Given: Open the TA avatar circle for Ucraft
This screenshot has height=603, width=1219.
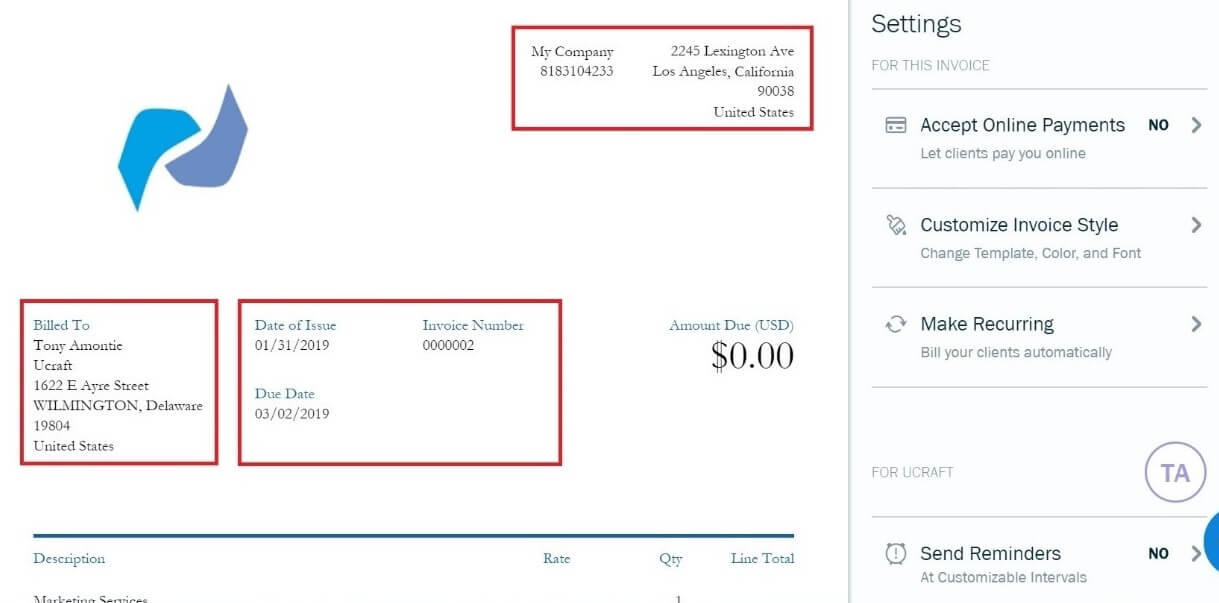Looking at the screenshot, I should (x=1173, y=471).
